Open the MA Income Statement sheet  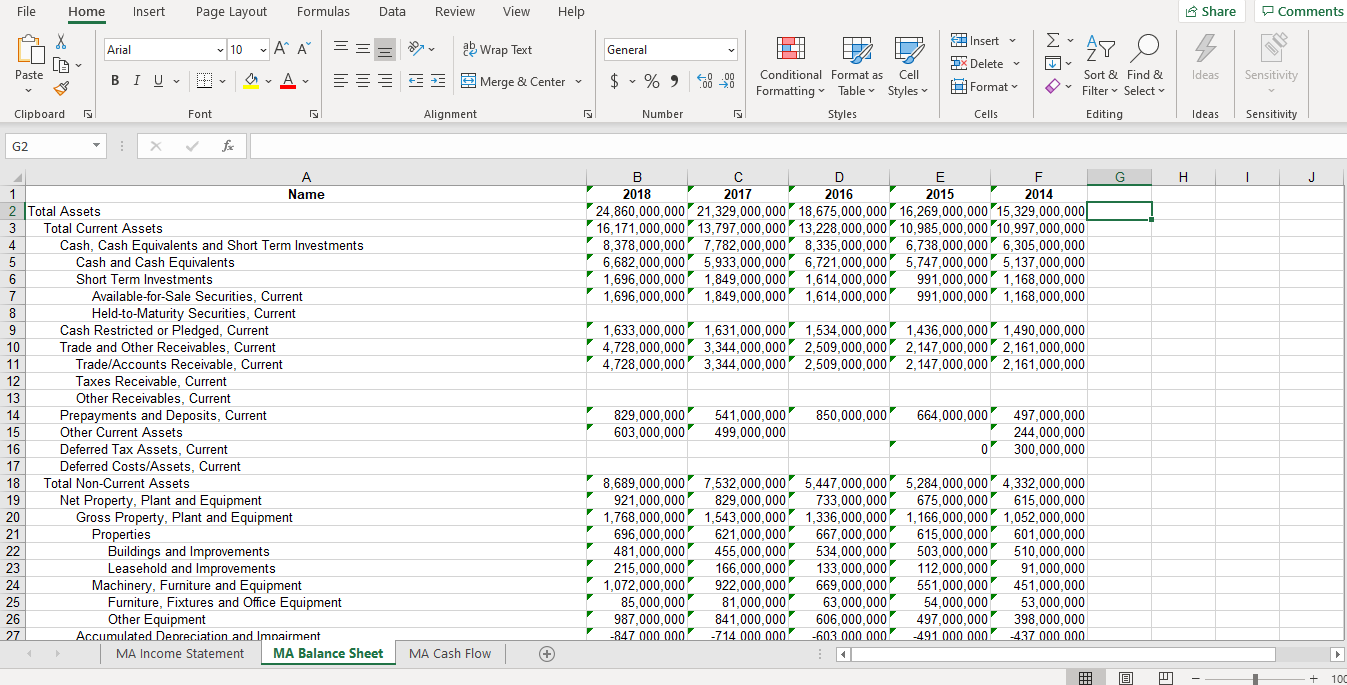coord(180,653)
